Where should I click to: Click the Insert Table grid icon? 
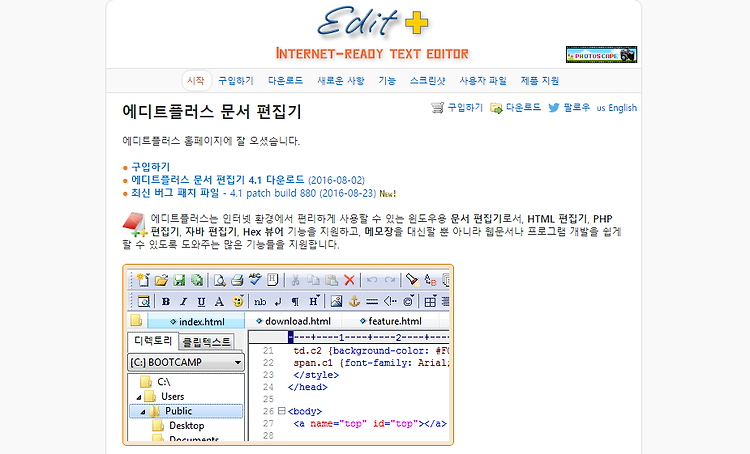(x=430, y=301)
